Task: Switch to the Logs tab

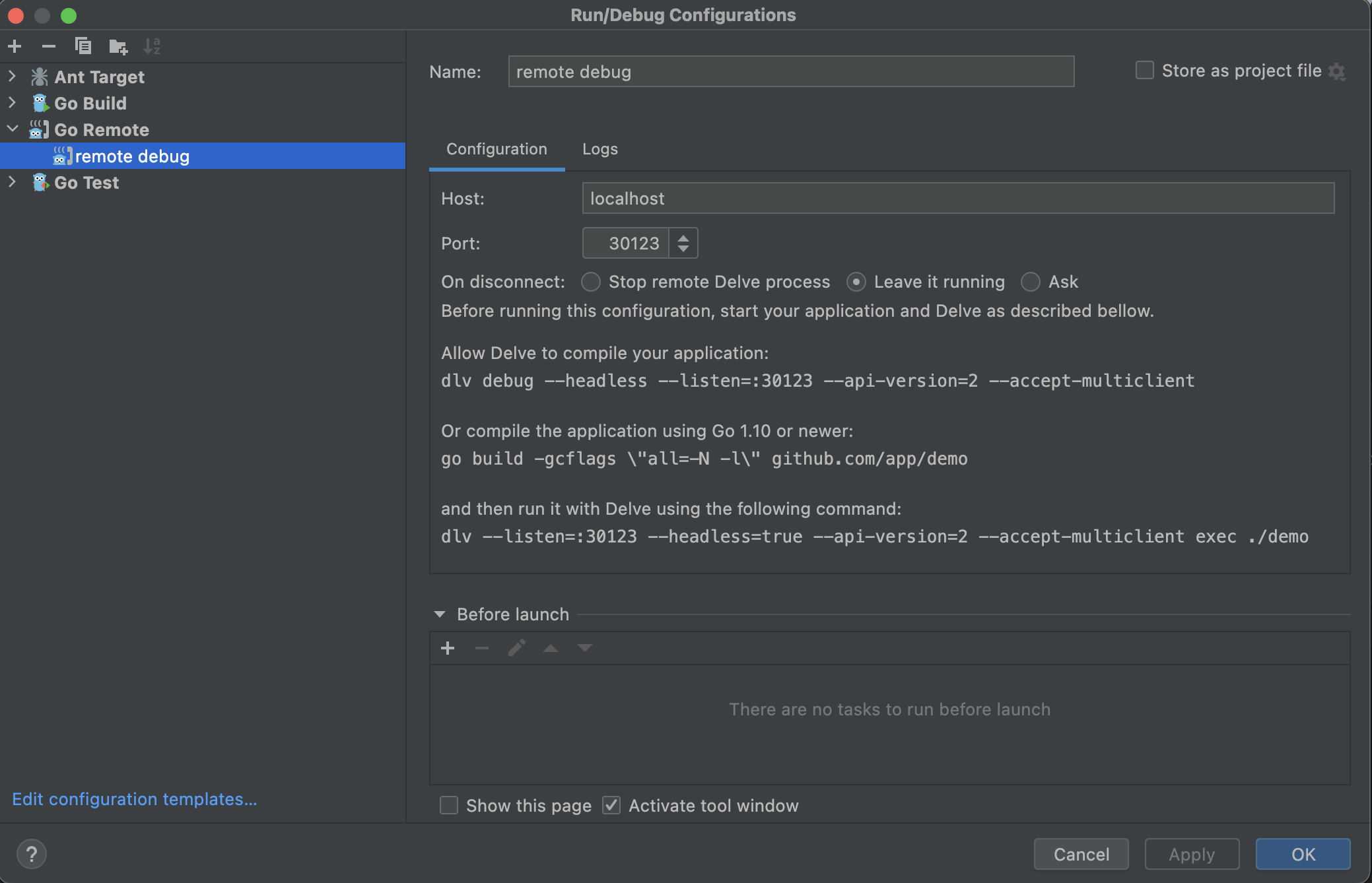Action: click(x=600, y=149)
